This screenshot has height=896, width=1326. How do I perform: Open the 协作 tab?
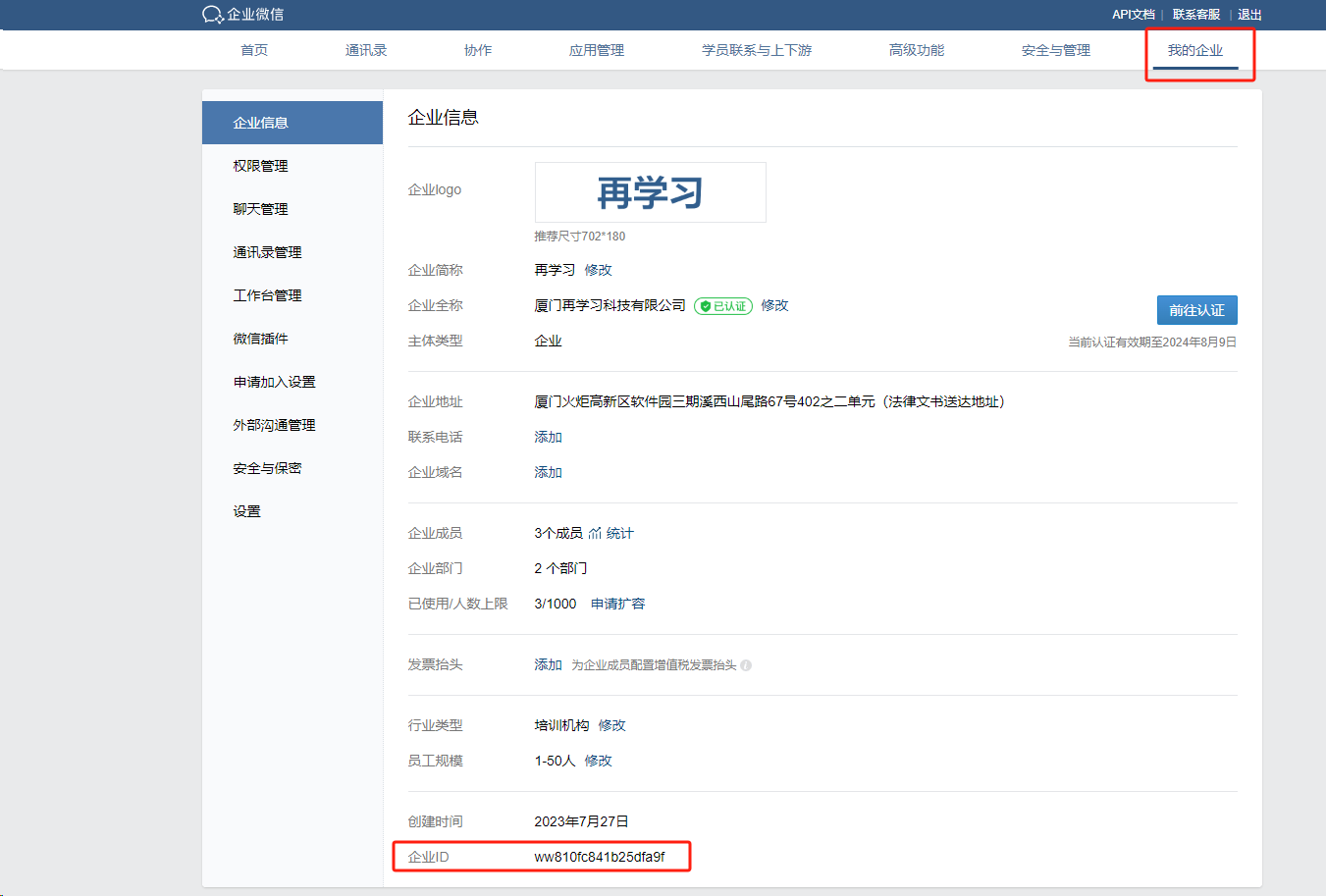(478, 50)
